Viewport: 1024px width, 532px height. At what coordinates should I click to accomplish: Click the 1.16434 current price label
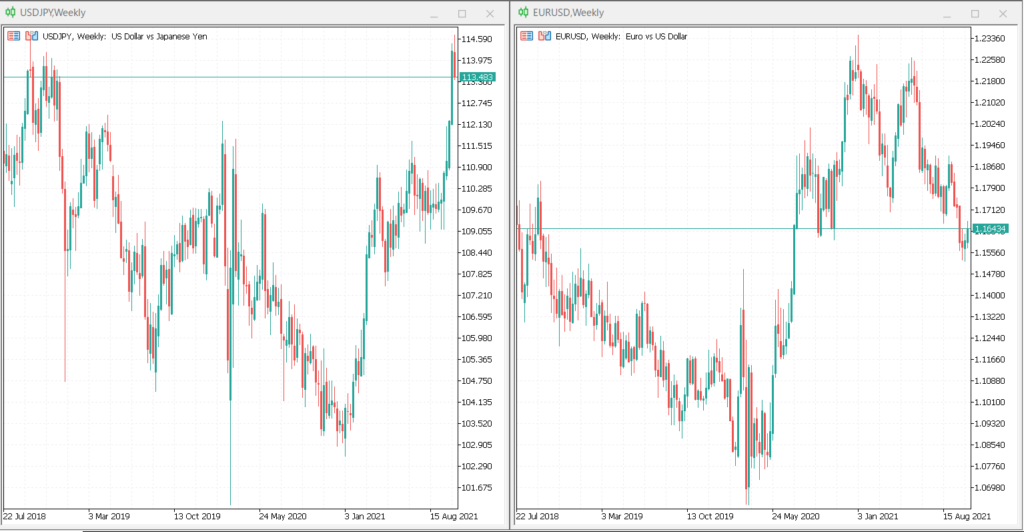click(989, 229)
